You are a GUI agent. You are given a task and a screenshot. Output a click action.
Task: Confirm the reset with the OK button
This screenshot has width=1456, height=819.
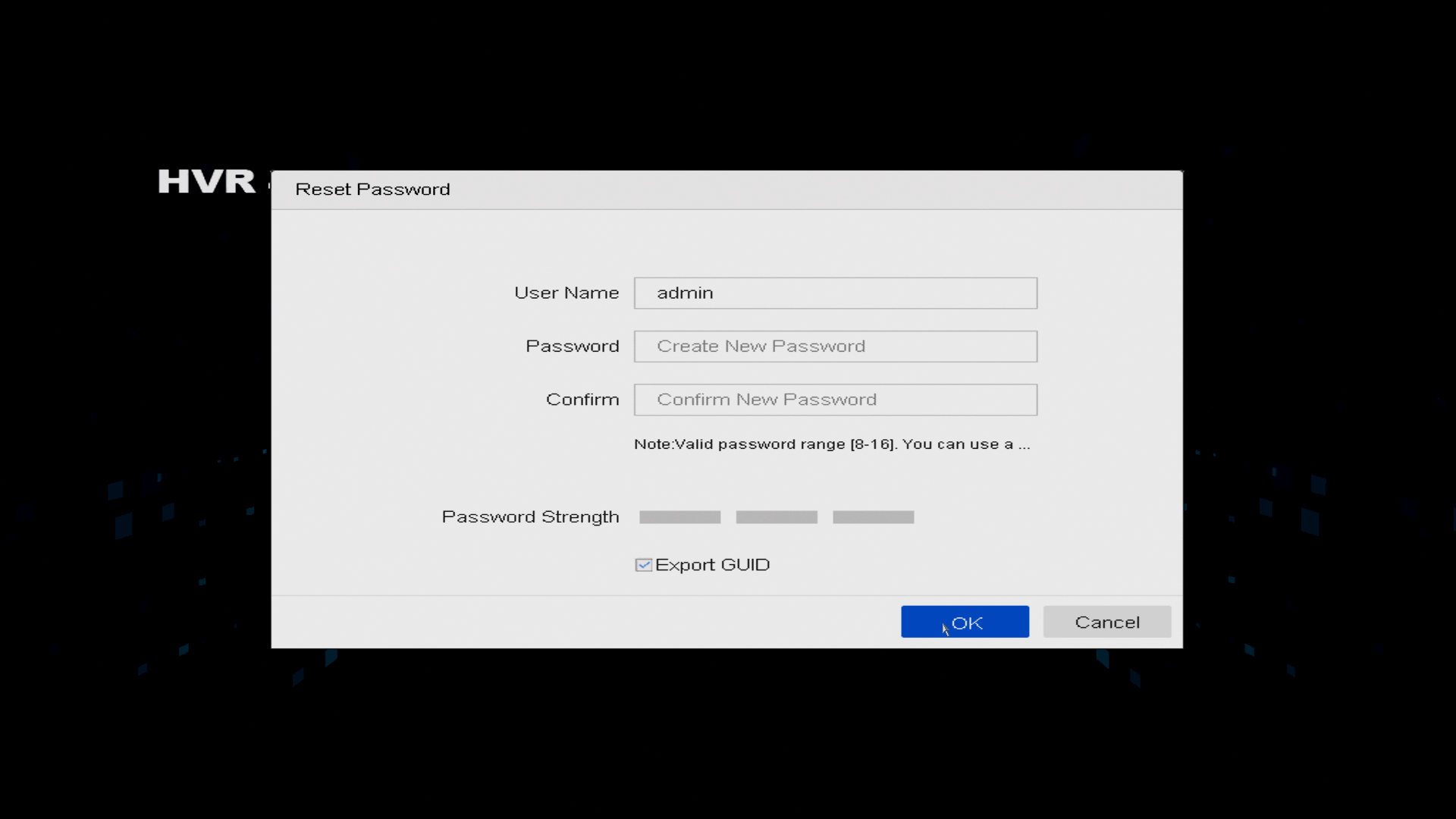(x=965, y=622)
